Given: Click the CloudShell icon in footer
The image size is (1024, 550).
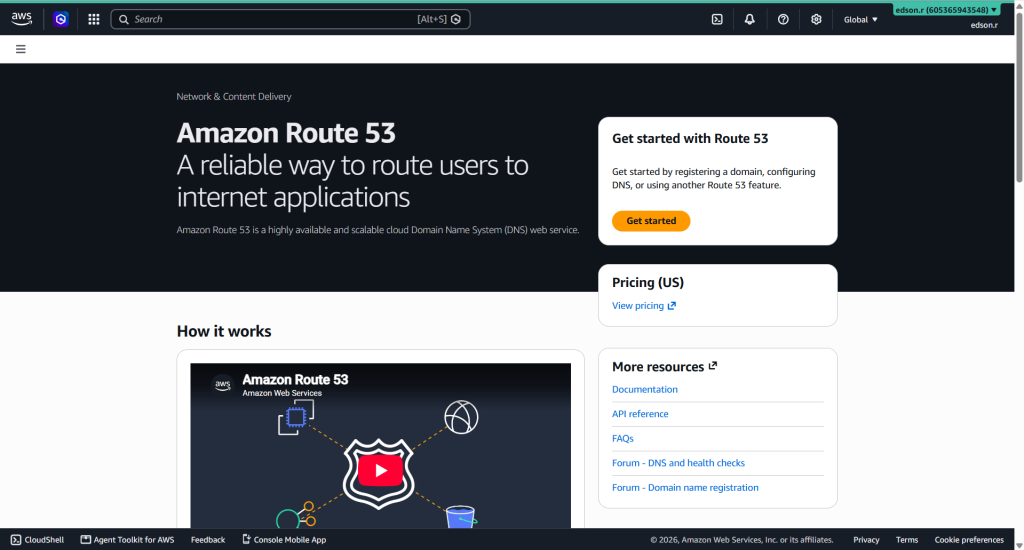Looking at the screenshot, I should click(16, 540).
